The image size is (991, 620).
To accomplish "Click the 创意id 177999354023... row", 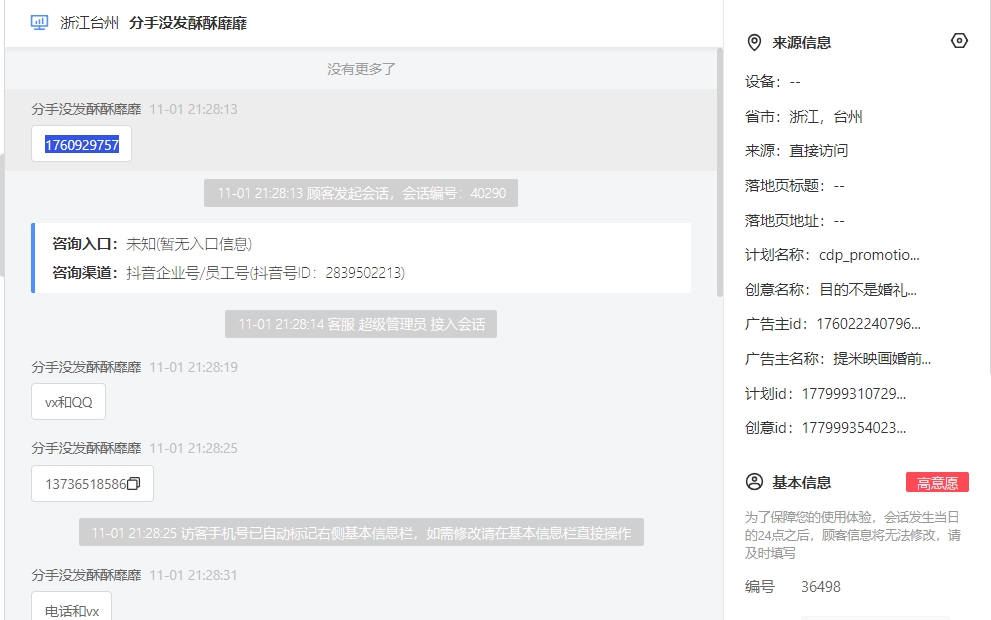I will pos(825,428).
